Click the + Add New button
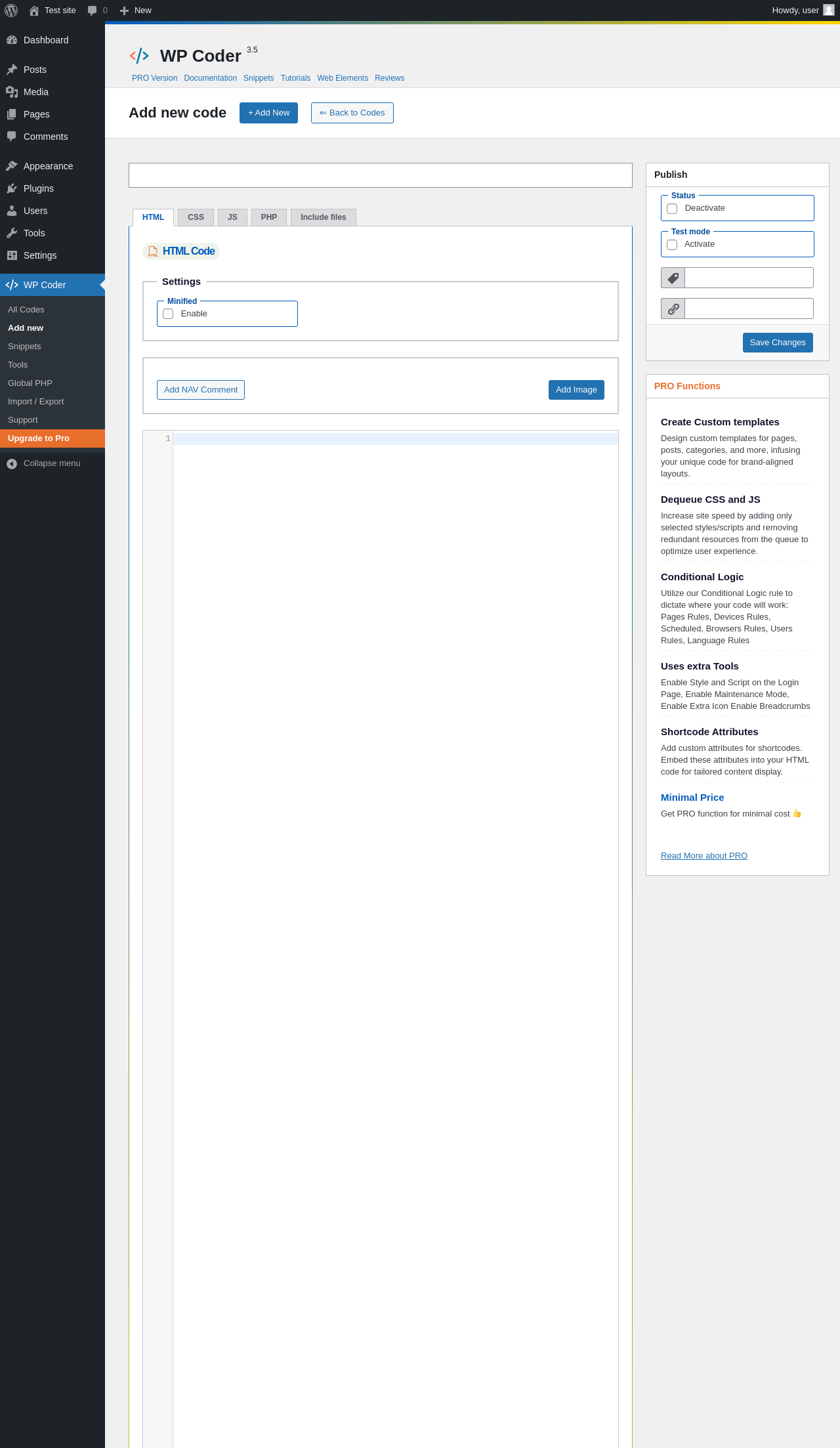 268,113
